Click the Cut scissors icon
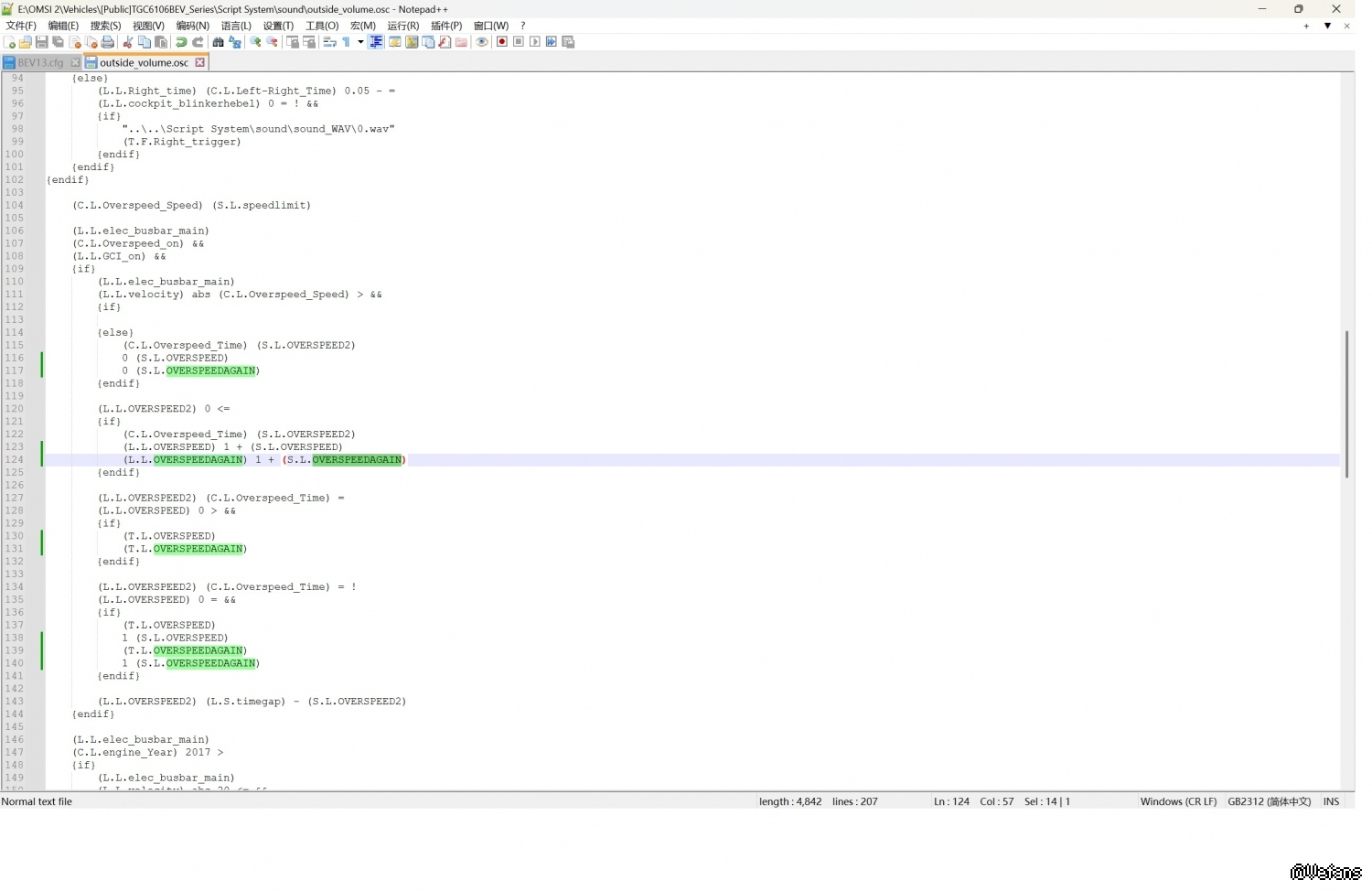Screen dimensions: 1372x891 tap(128, 42)
